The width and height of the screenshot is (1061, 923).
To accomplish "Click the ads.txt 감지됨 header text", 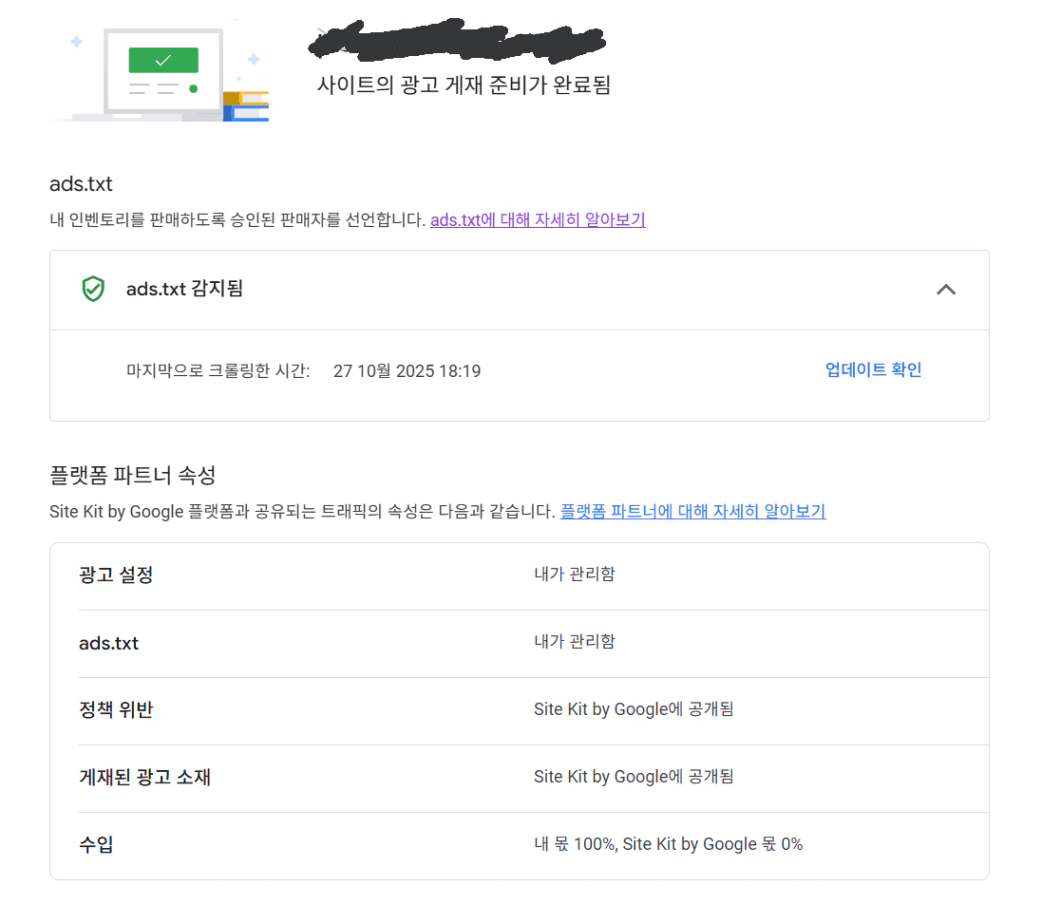I will [x=184, y=289].
